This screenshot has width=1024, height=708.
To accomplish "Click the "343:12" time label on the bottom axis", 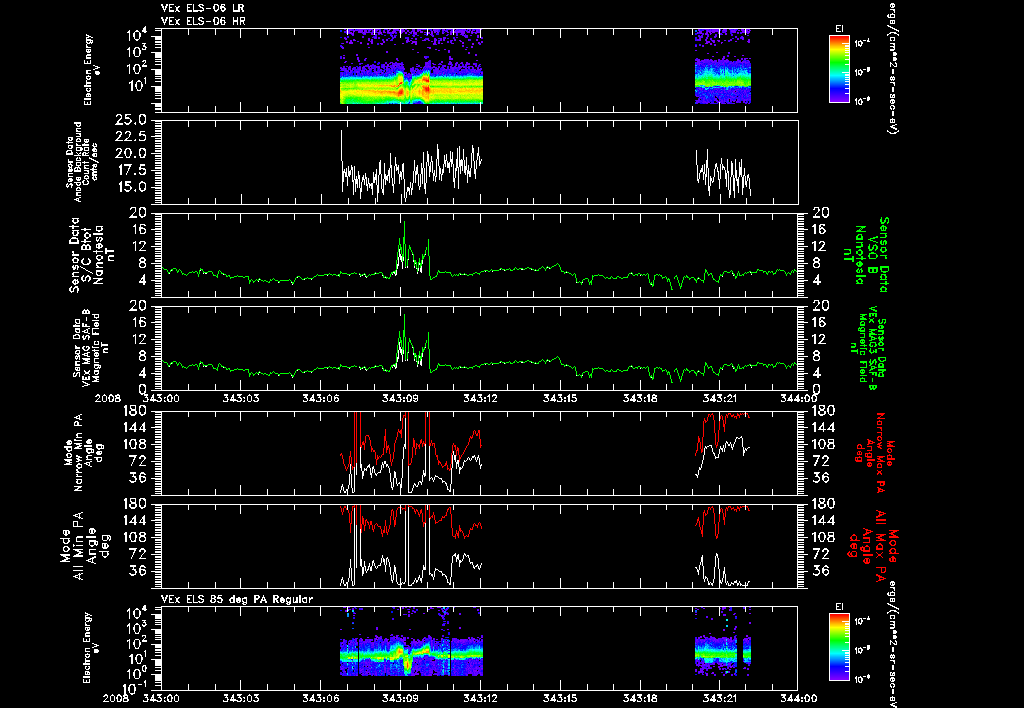I will 480,698.
